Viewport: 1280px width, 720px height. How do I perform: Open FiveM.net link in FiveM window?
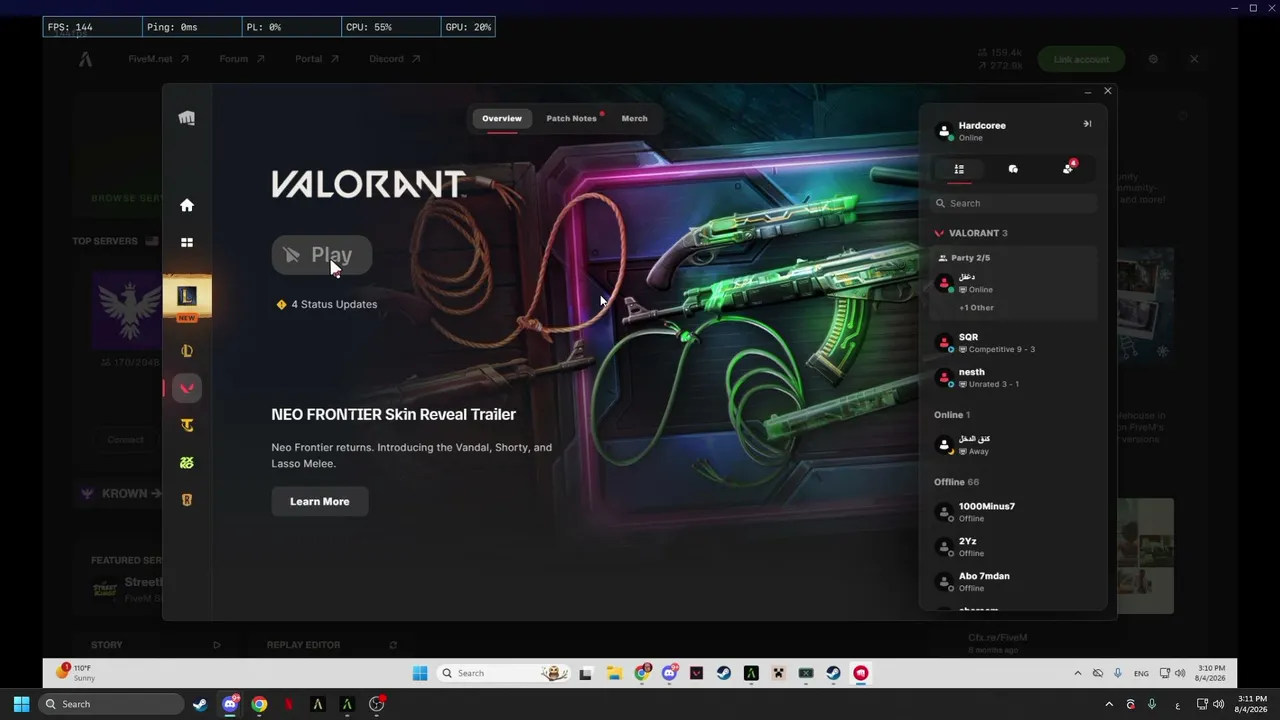pyautogui.click(x=159, y=59)
